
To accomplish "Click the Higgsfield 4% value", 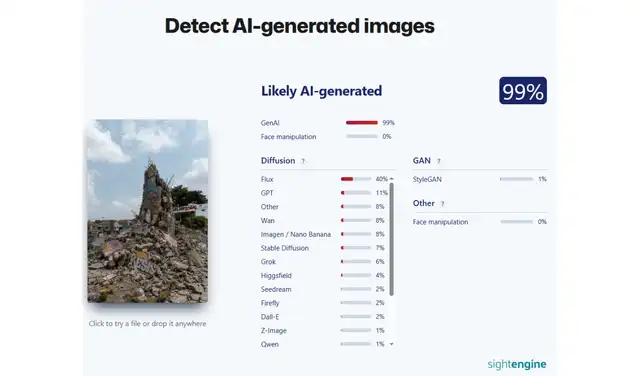I will click(x=380, y=275).
